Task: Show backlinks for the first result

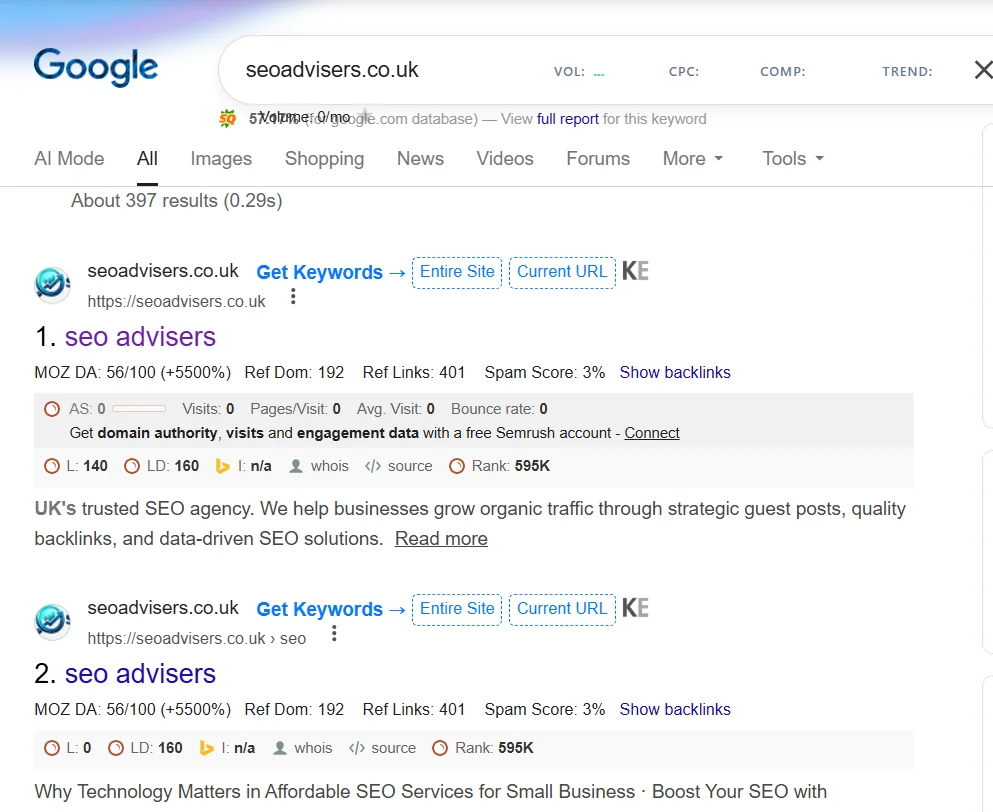Action: click(675, 372)
